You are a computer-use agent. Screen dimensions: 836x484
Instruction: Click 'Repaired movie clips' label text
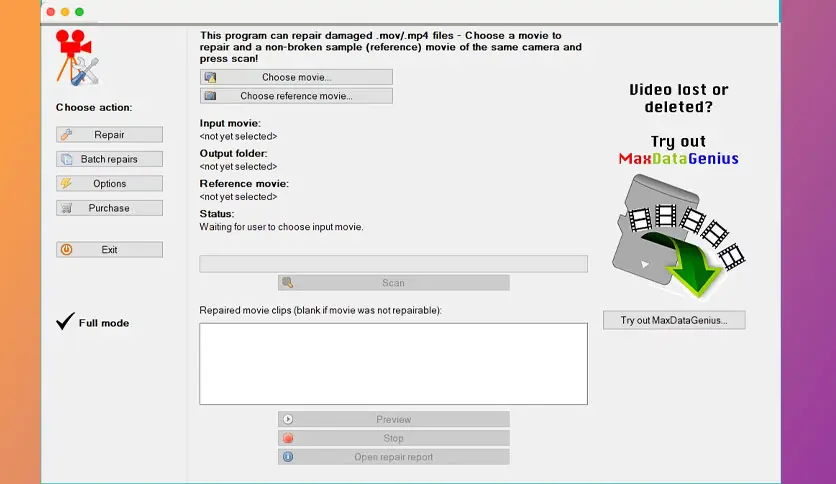pyautogui.click(x=320, y=310)
